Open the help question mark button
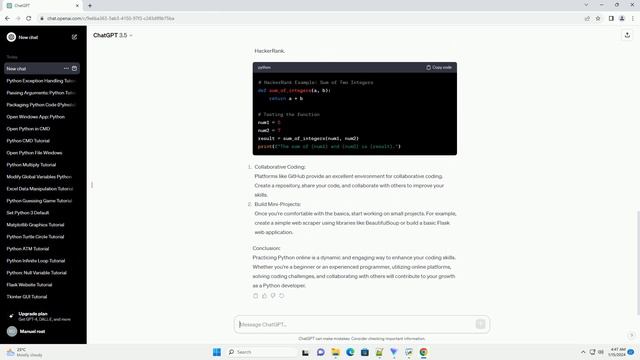The image size is (640, 360). 631,335
